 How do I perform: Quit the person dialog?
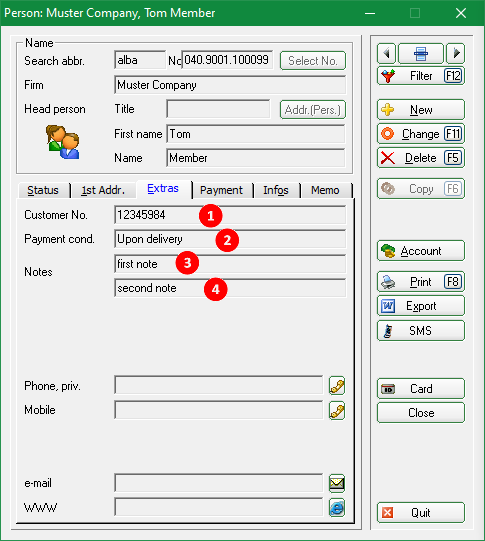[x=421, y=513]
